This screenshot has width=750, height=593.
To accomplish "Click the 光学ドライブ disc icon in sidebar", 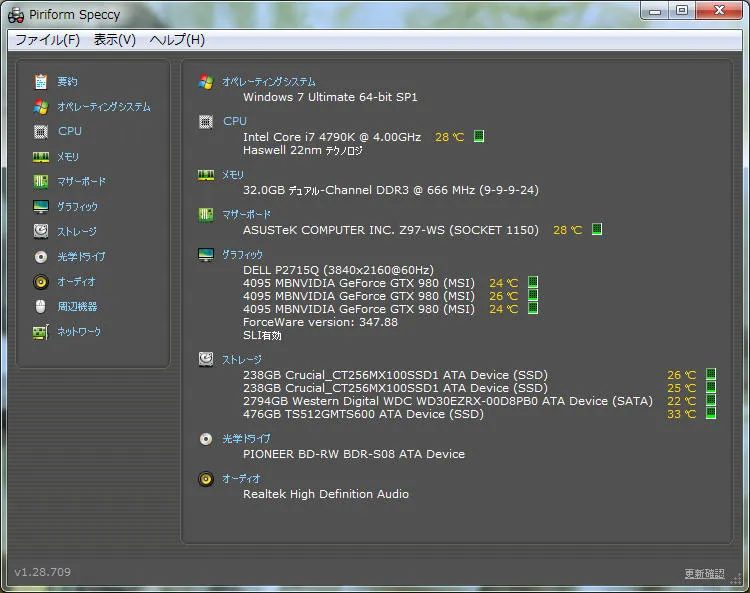I will coord(41,257).
